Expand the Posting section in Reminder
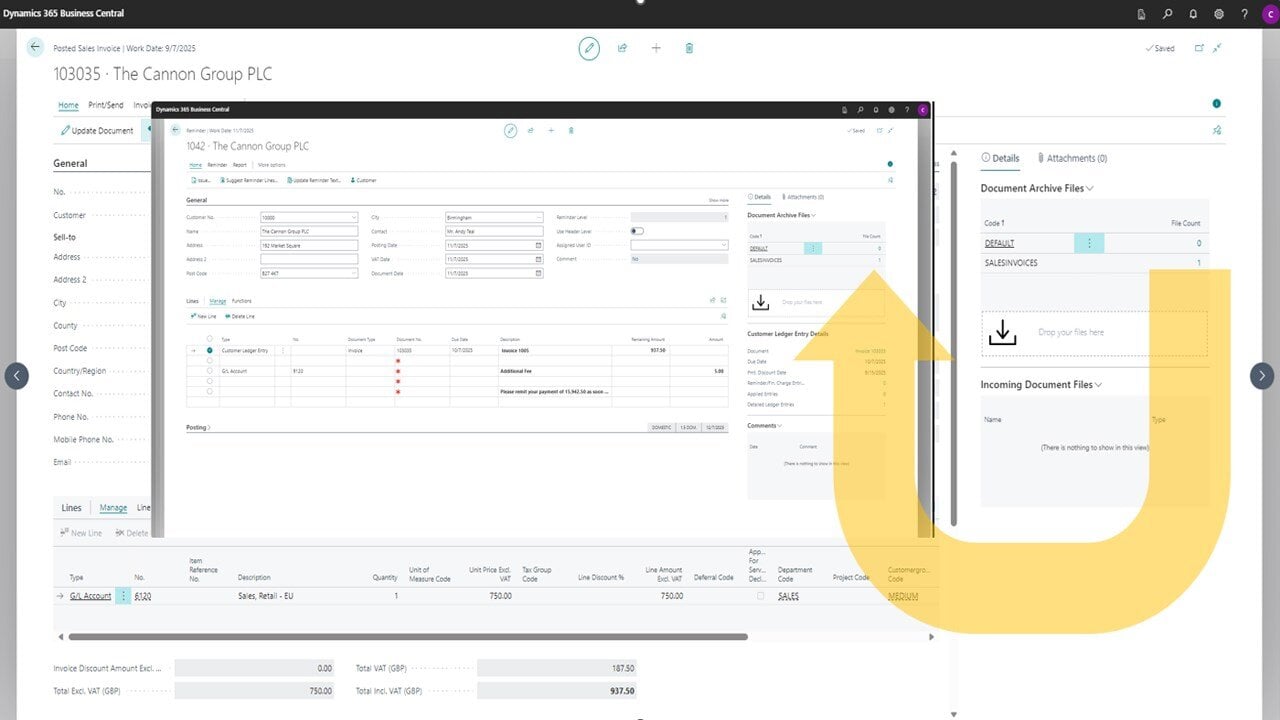The width and height of the screenshot is (1280, 720). (x=197, y=427)
